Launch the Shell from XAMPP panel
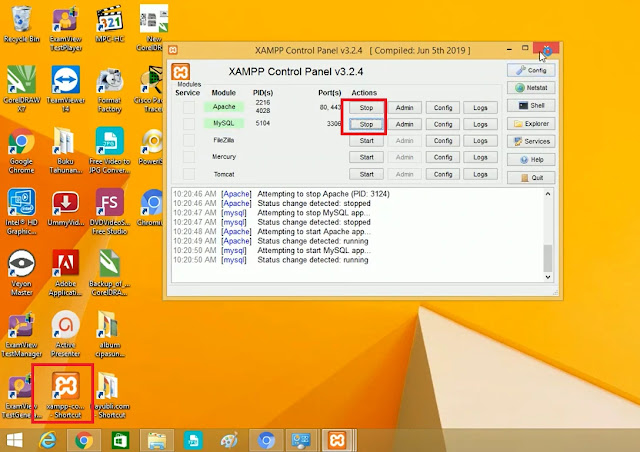640x452 pixels. click(531, 106)
